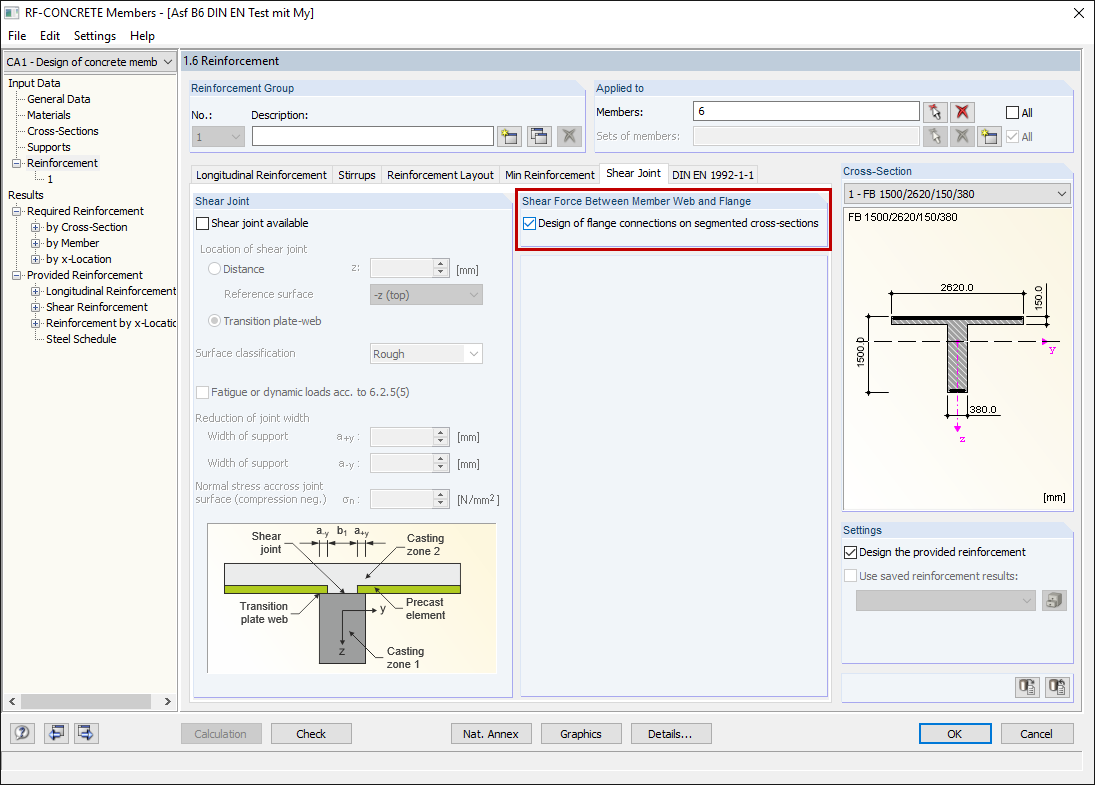Click delete reinforcement group icon

pyautogui.click(x=569, y=136)
